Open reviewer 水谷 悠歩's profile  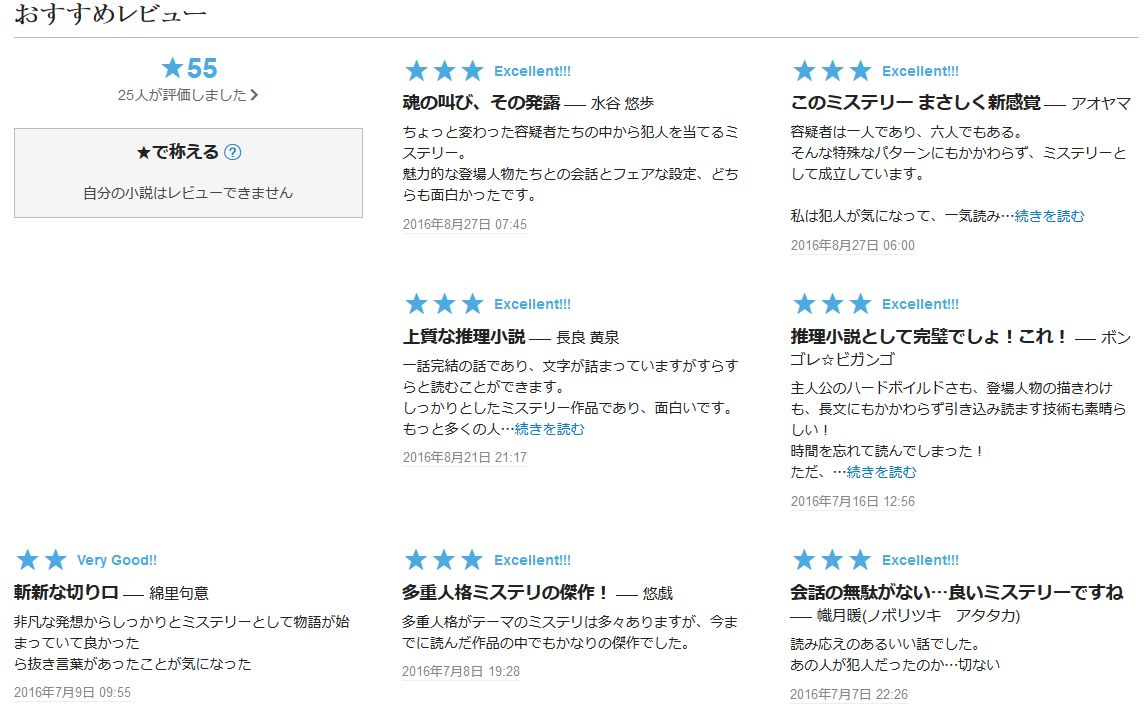click(622, 103)
